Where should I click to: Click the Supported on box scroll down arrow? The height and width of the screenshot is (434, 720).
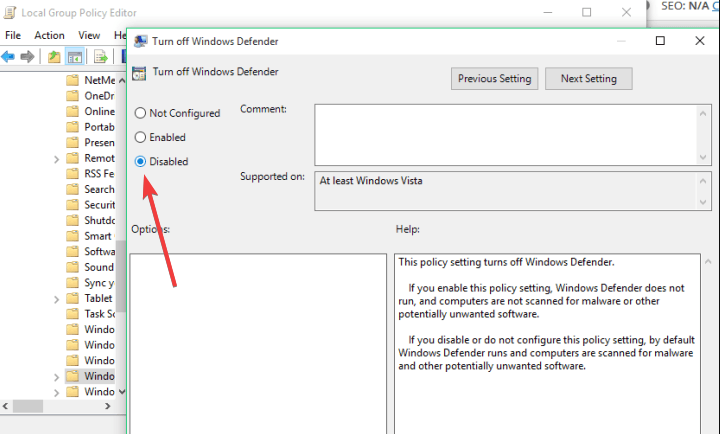[x=703, y=202]
